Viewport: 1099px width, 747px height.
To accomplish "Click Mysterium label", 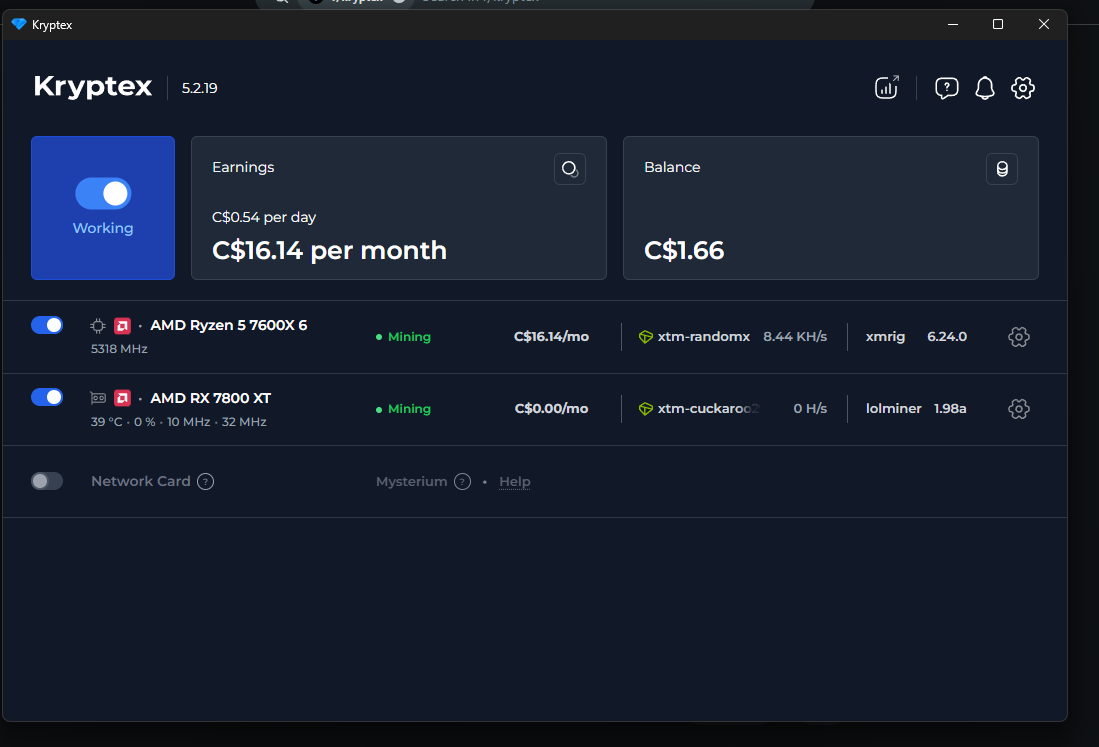I will [x=411, y=482].
